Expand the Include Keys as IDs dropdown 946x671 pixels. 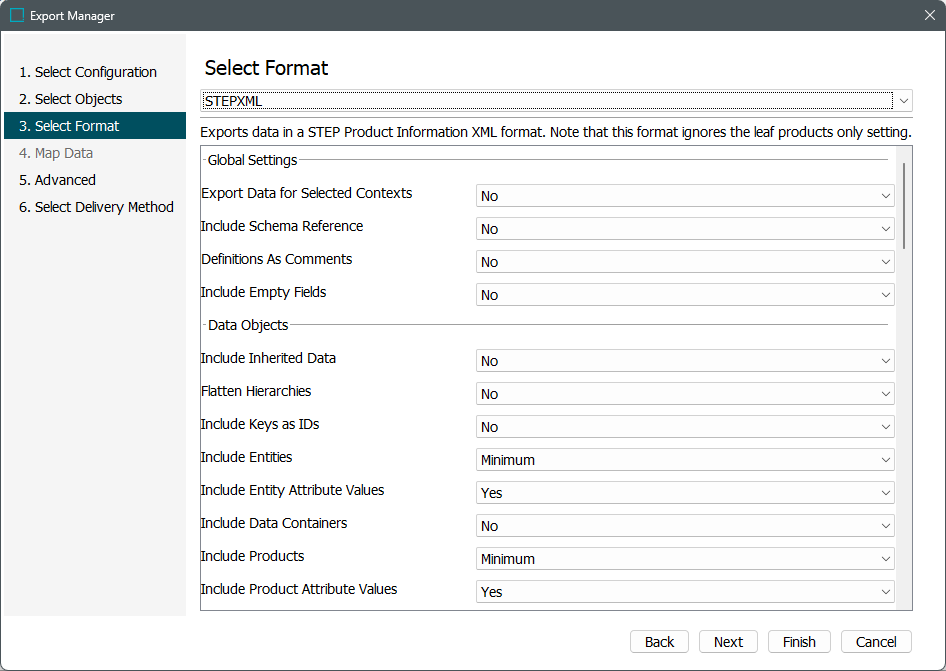click(685, 427)
